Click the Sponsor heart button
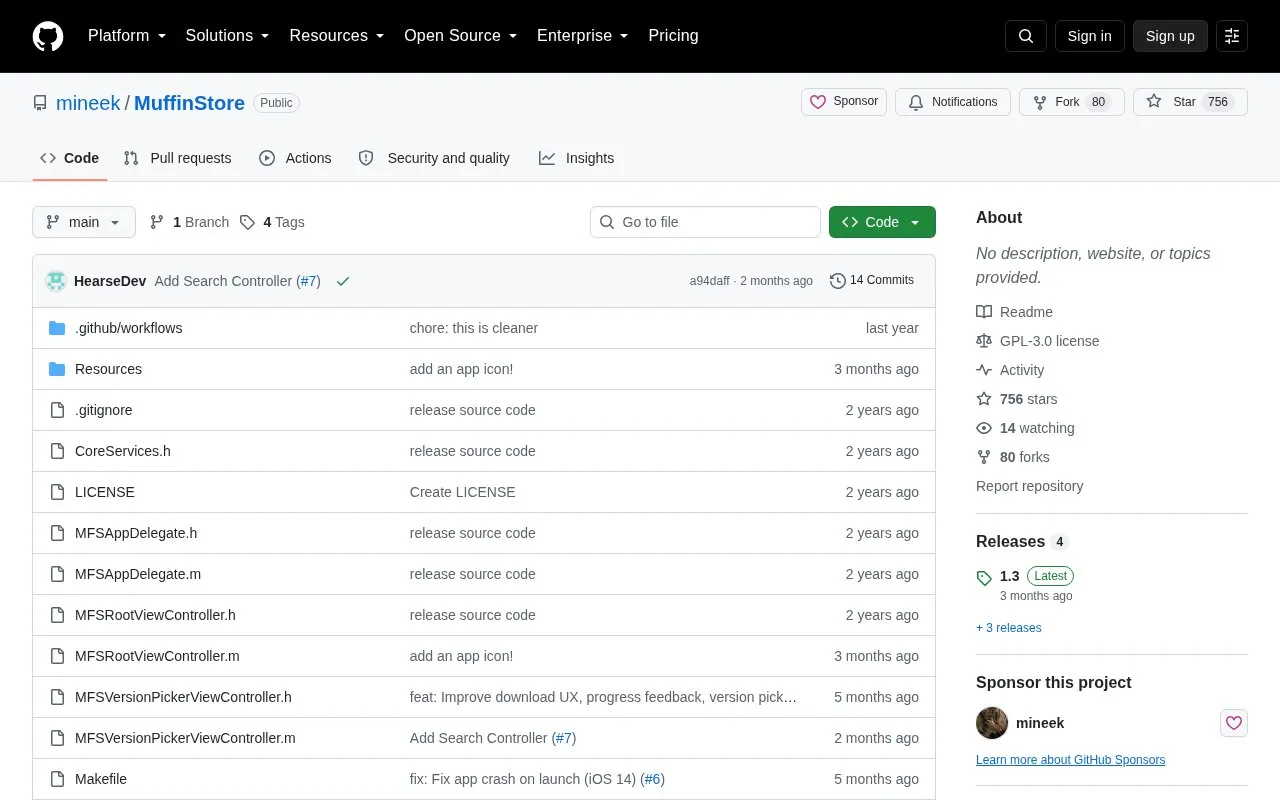The image size is (1280, 800). pyautogui.click(x=844, y=102)
